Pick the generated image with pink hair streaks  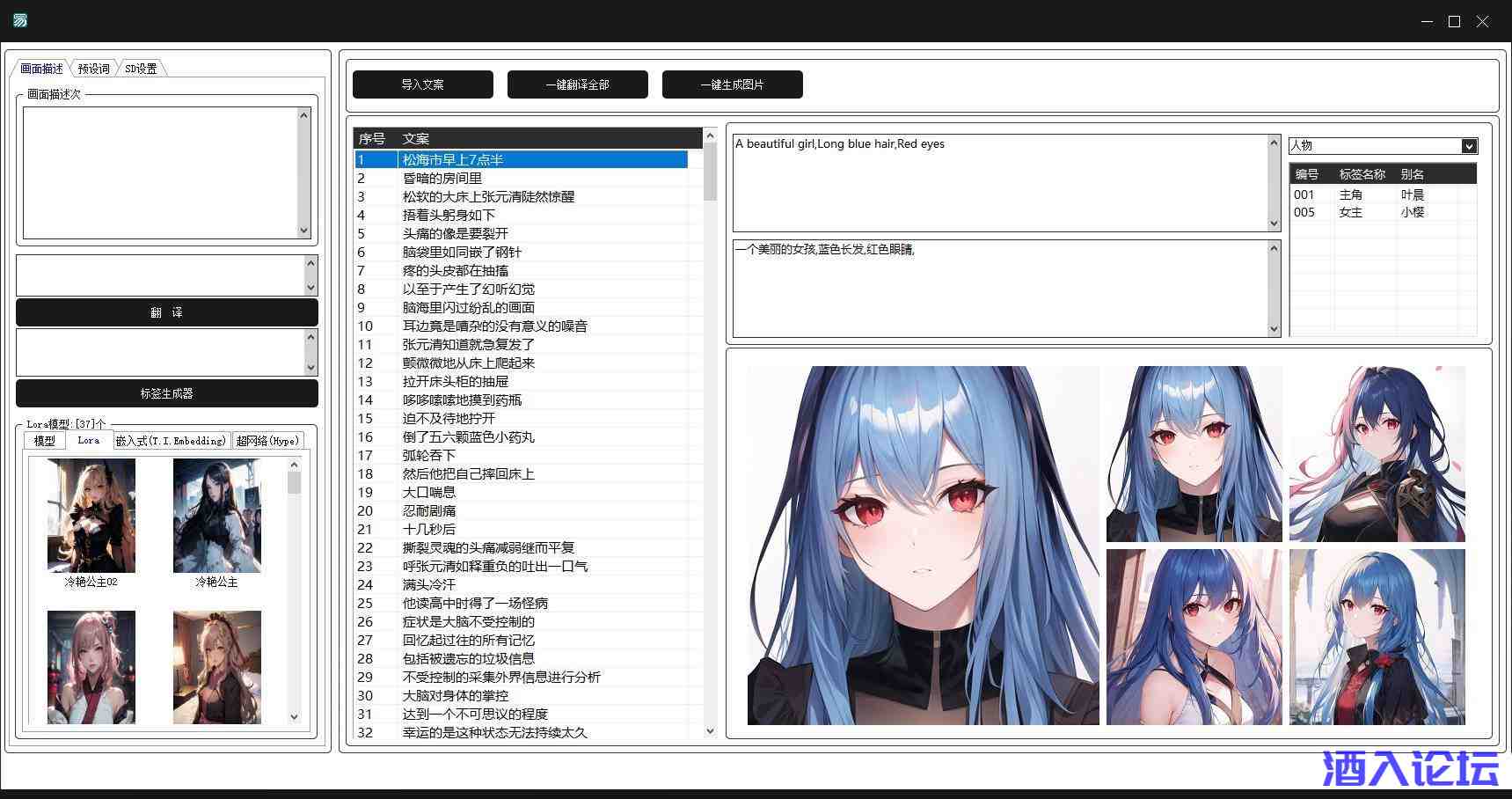coord(1377,454)
